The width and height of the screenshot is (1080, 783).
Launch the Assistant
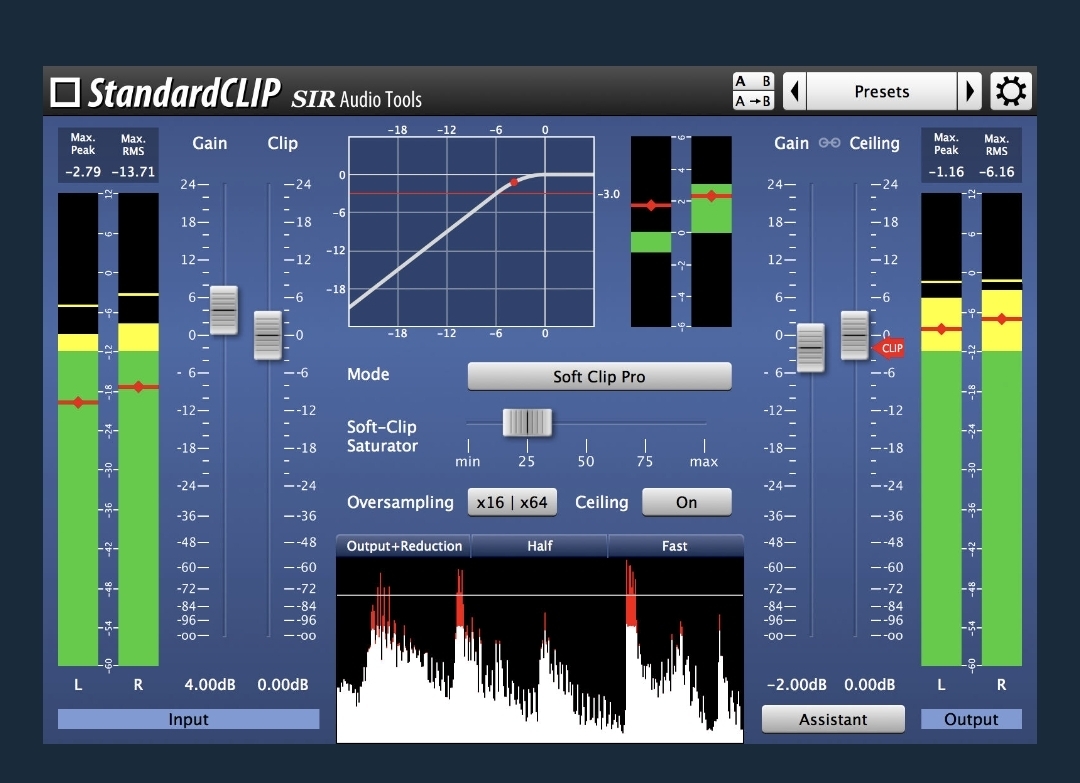833,719
